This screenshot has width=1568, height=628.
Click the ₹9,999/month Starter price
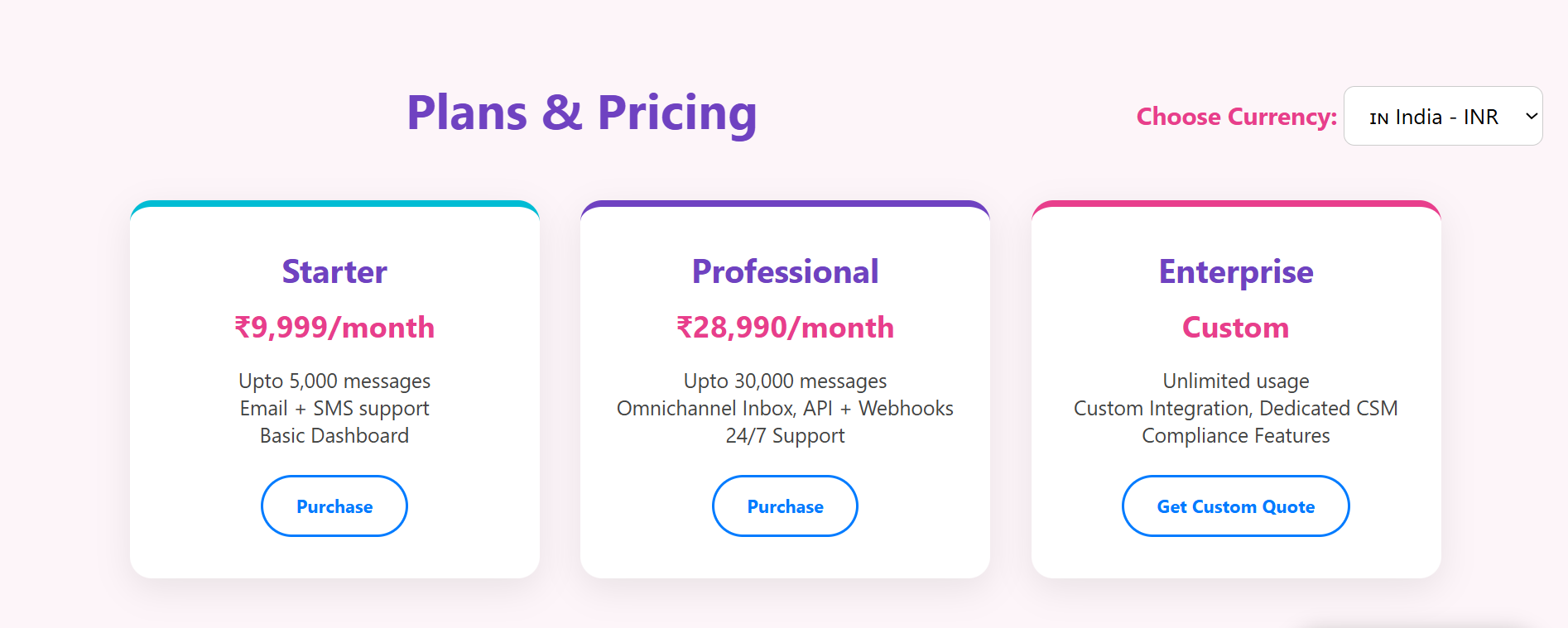point(334,328)
